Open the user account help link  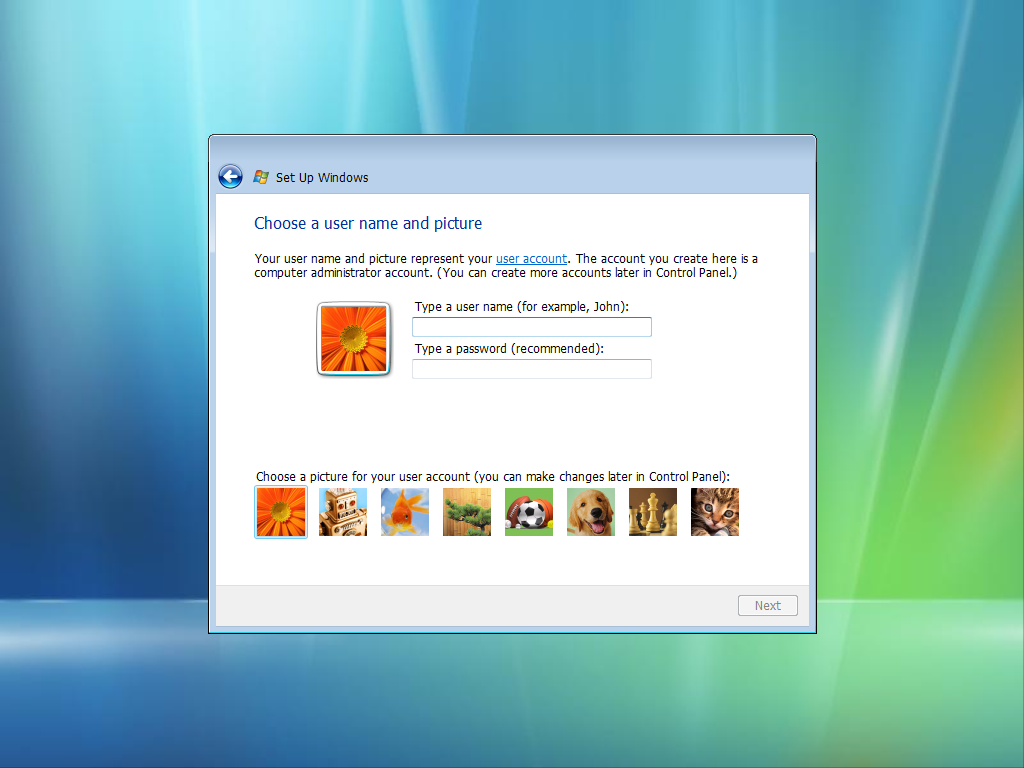click(532, 259)
